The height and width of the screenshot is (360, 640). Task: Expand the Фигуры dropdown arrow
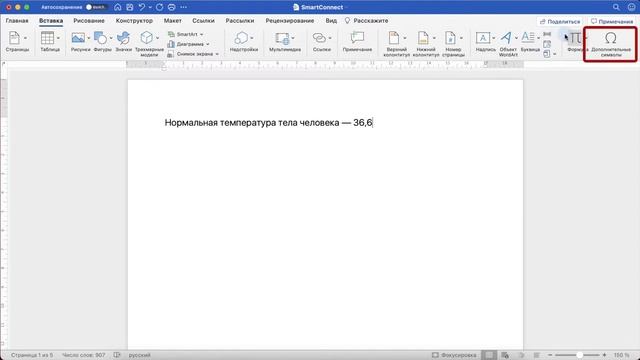(x=111, y=38)
